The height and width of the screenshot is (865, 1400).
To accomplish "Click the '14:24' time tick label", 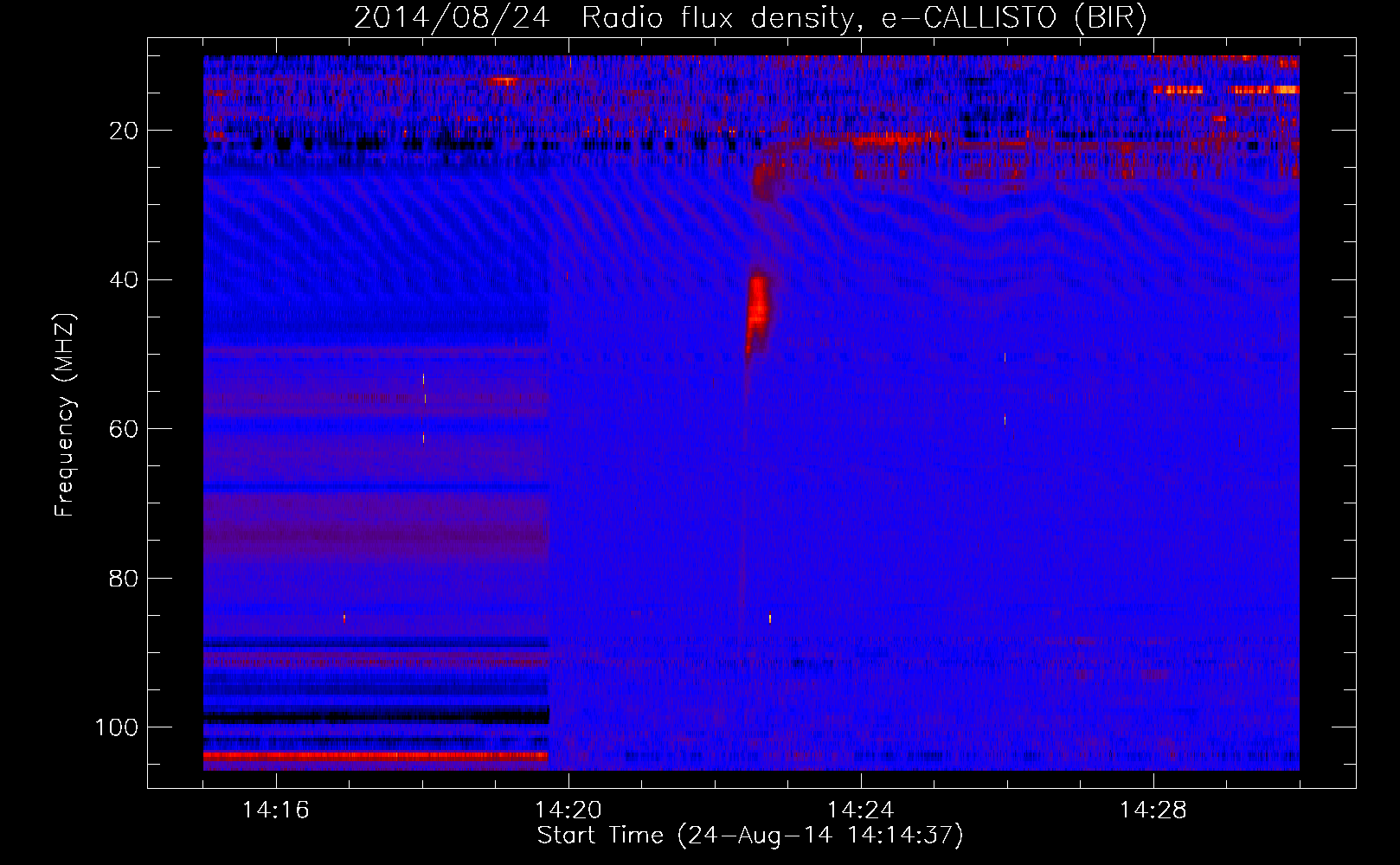I will tap(860, 811).
